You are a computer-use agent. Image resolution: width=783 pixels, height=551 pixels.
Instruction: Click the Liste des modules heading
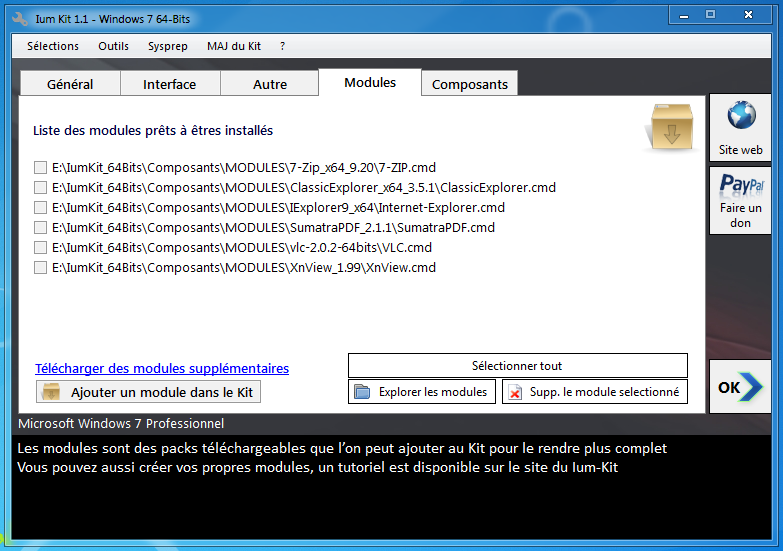[153, 130]
